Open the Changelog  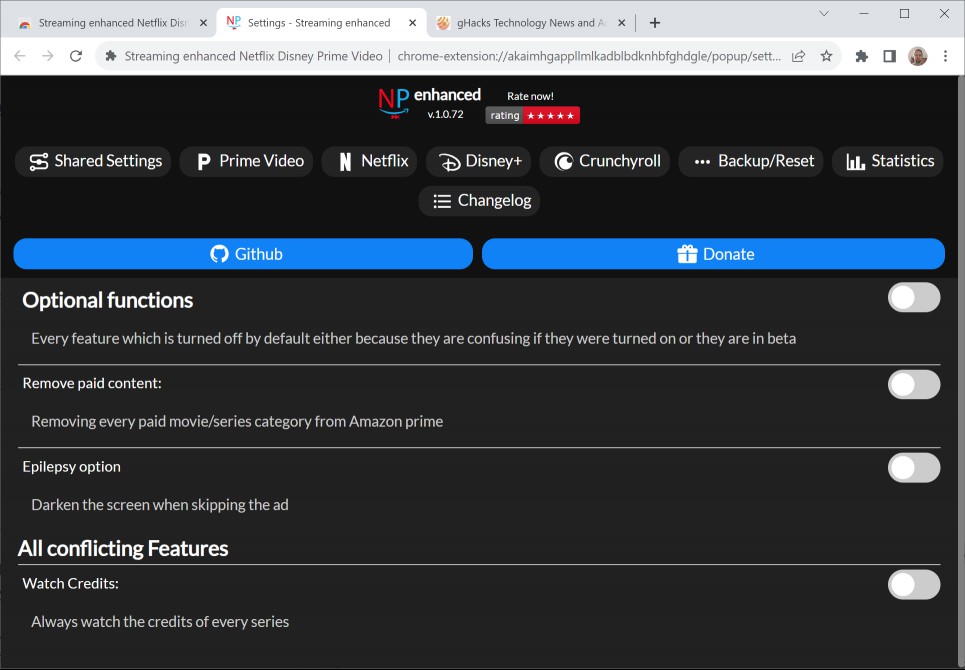479,201
